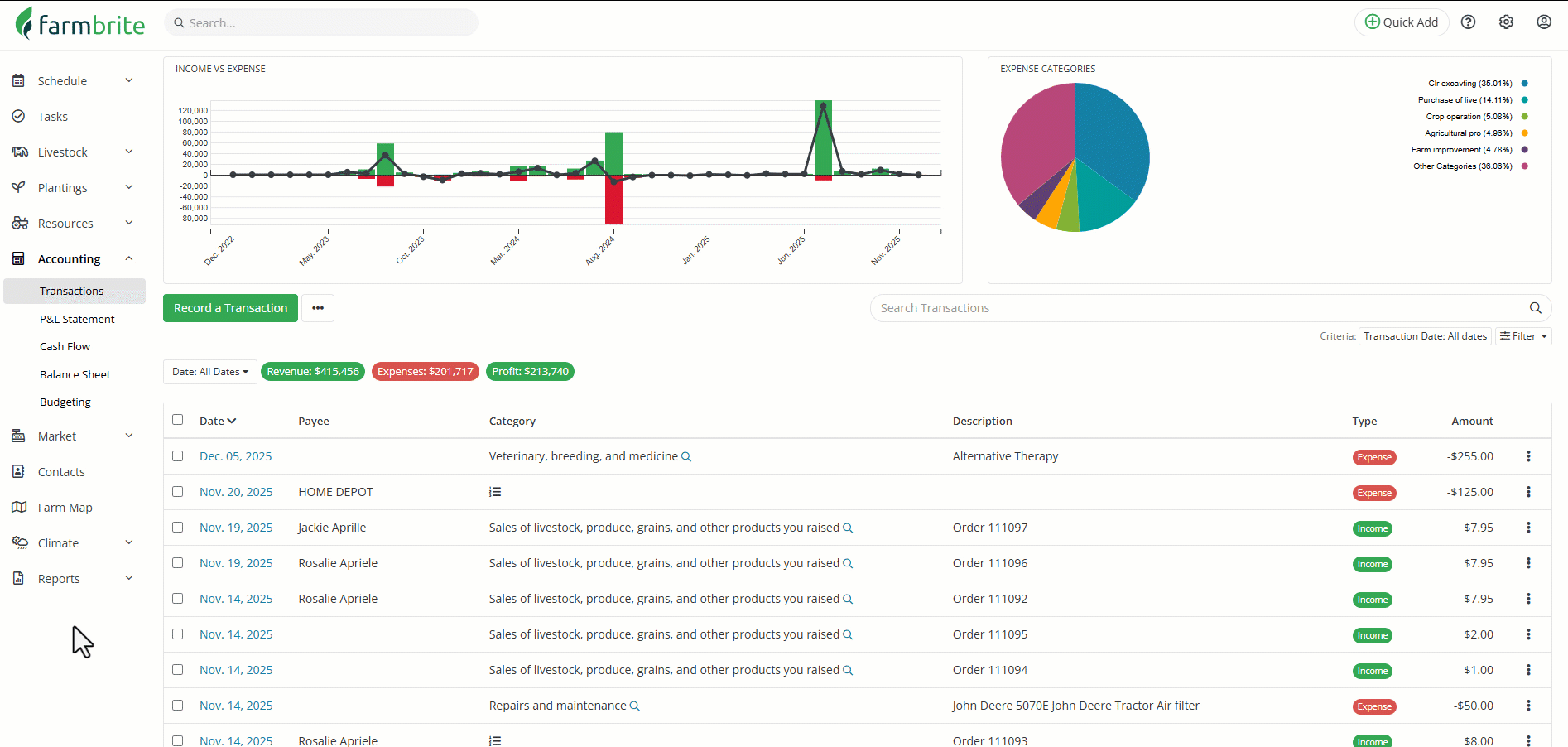Expand the Climate menu chevron
The width and height of the screenshot is (1568, 747).
(129, 542)
